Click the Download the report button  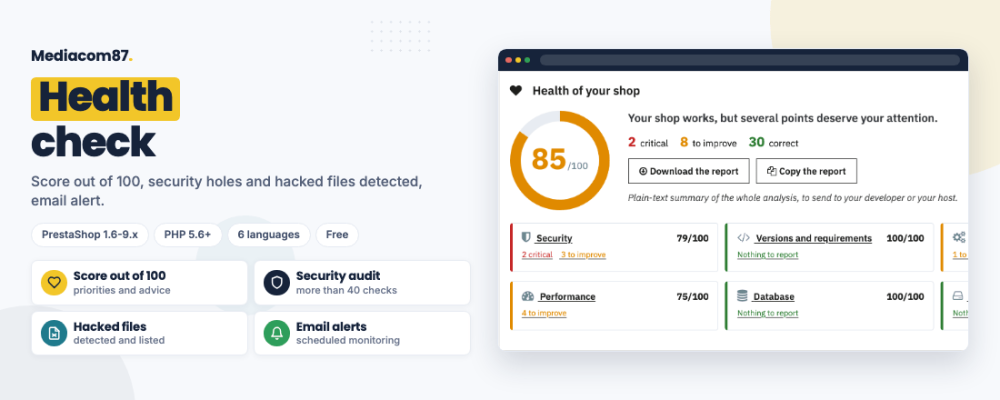click(x=689, y=171)
